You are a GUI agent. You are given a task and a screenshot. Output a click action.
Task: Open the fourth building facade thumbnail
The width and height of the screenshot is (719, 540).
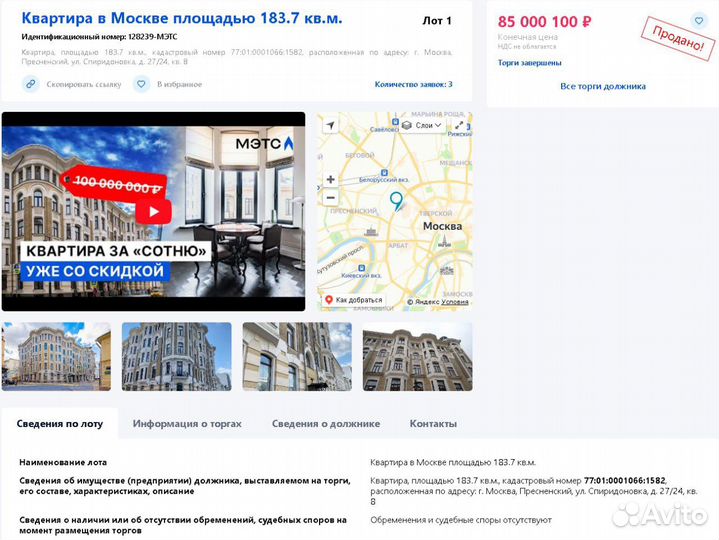(x=417, y=357)
